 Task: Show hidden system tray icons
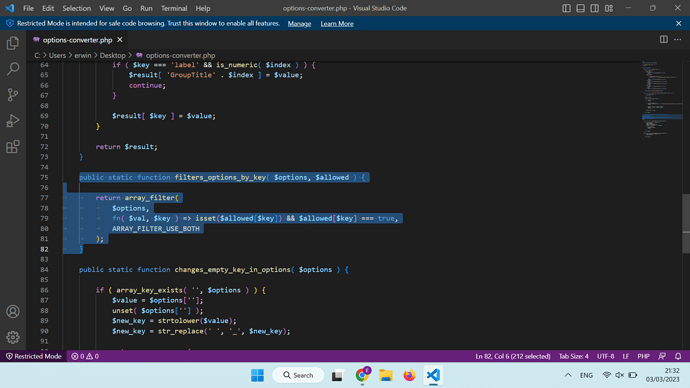tap(568, 375)
